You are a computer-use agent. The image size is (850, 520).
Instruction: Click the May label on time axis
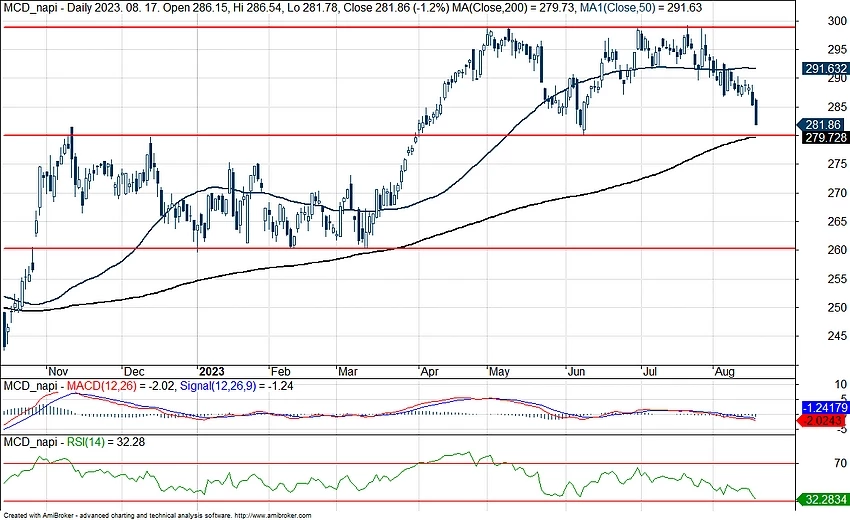coord(499,372)
